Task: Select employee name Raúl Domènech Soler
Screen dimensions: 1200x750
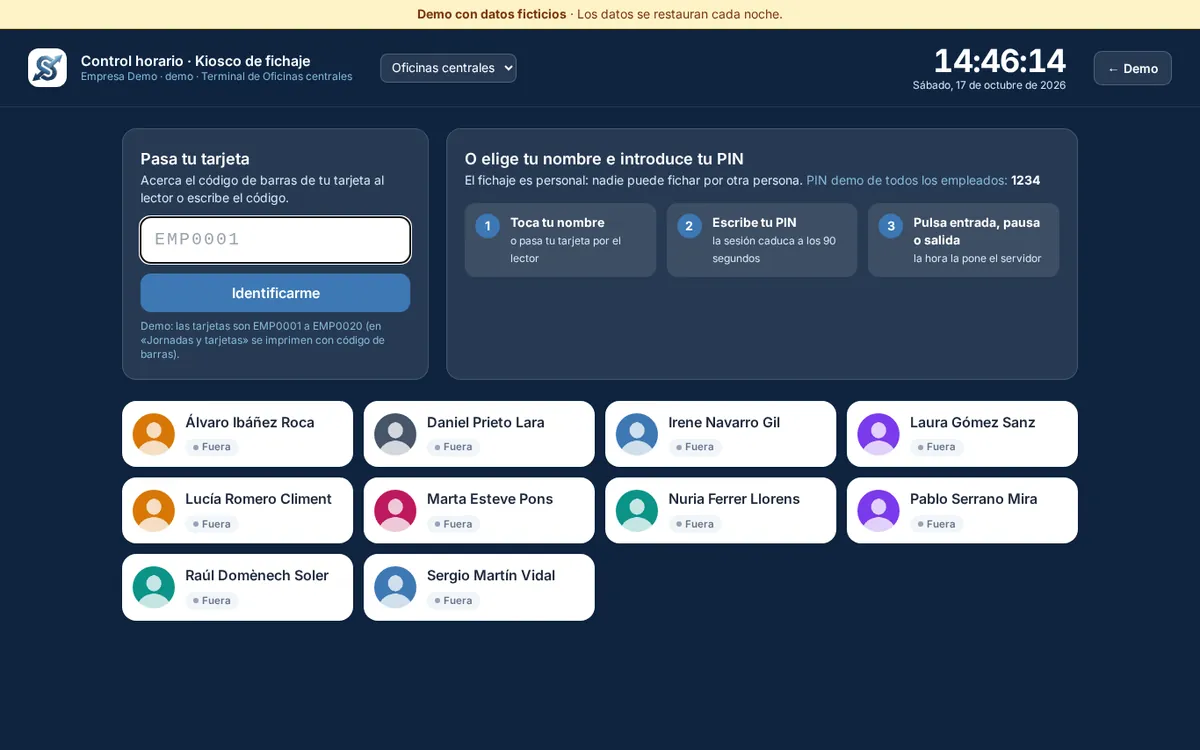Action: (x=257, y=575)
